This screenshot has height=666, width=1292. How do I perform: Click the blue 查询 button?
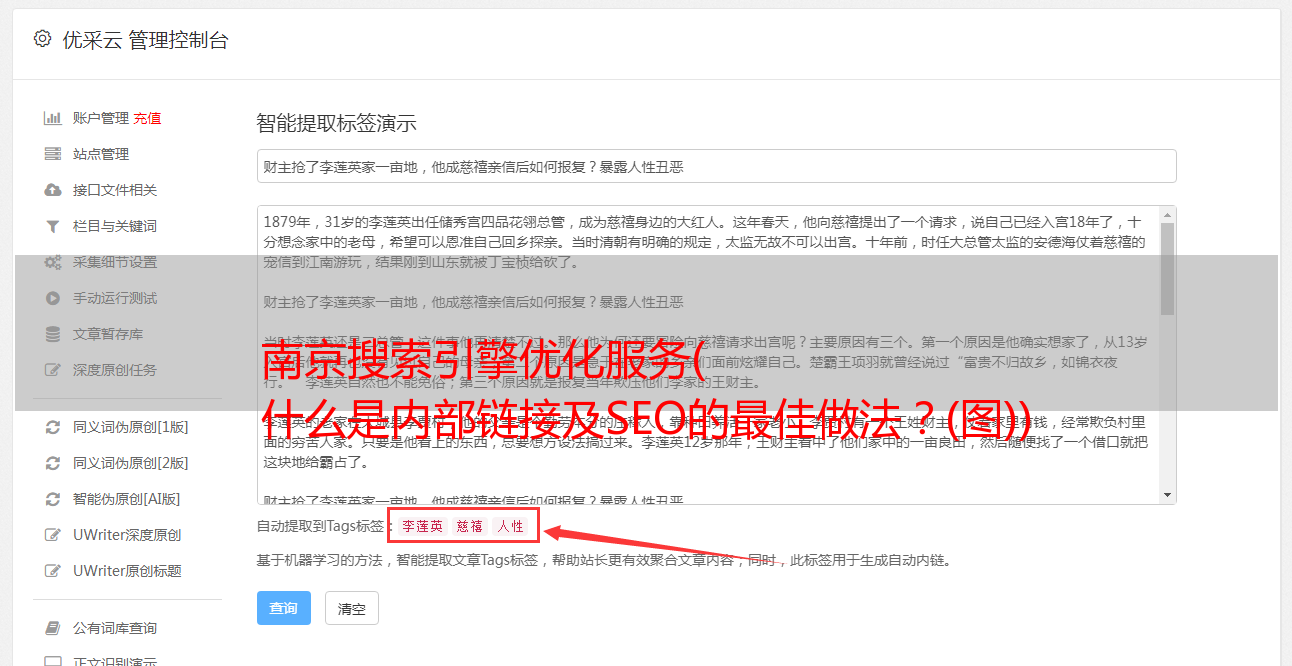(283, 608)
